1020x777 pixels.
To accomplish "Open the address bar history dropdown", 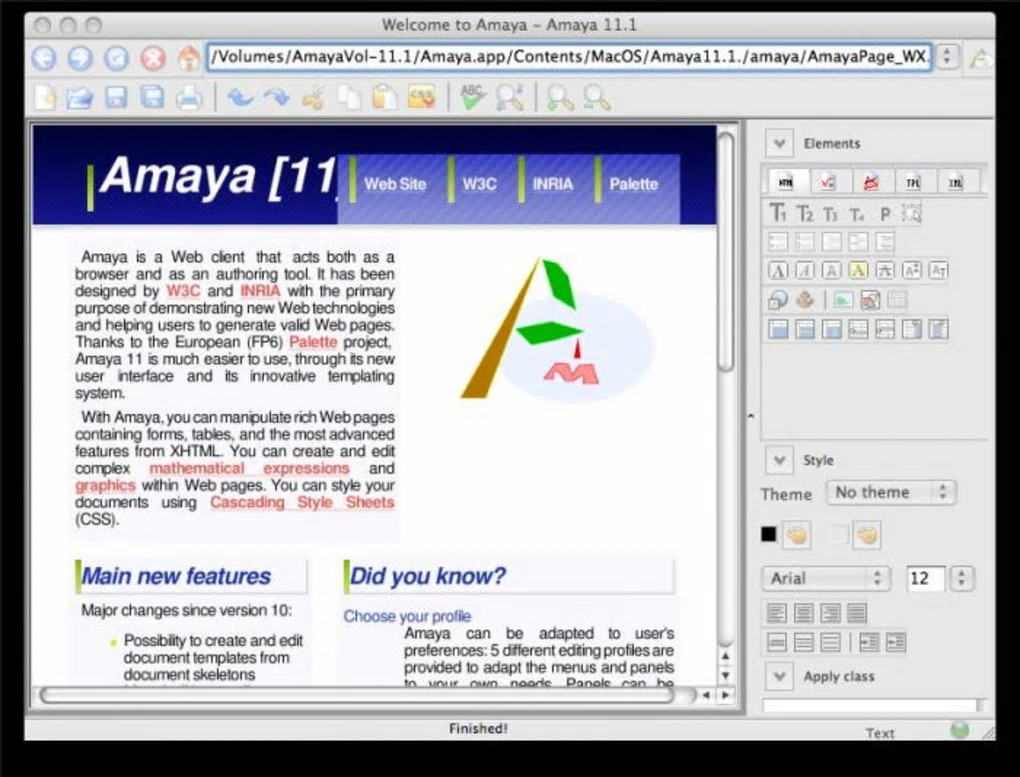I will tap(947, 57).
